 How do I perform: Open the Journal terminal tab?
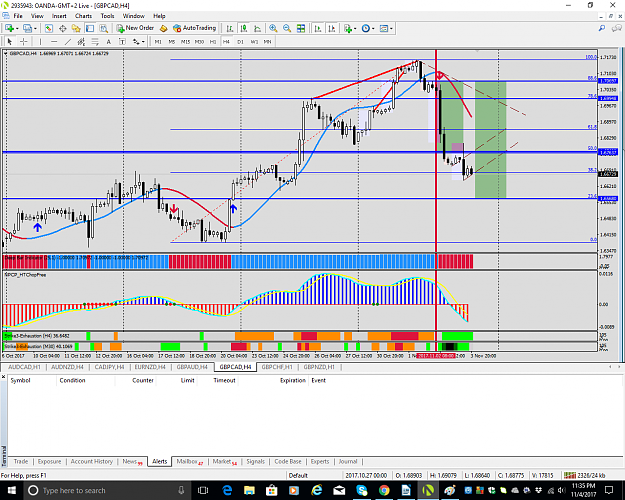(348, 461)
